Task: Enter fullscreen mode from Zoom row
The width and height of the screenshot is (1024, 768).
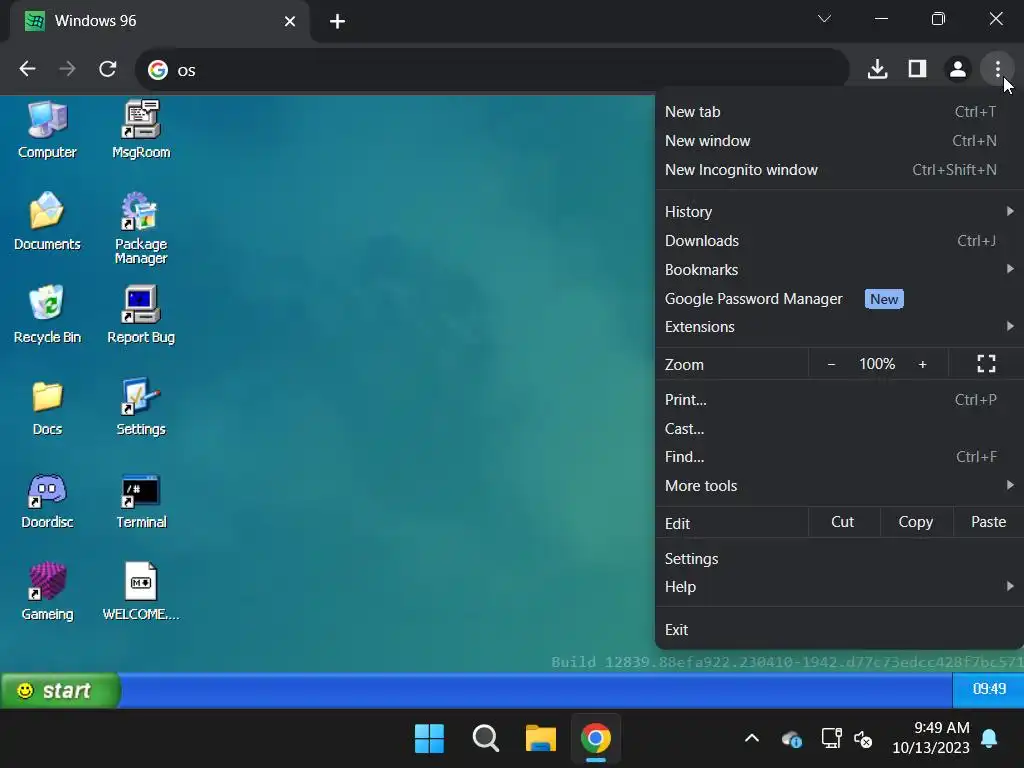Action: 986,364
